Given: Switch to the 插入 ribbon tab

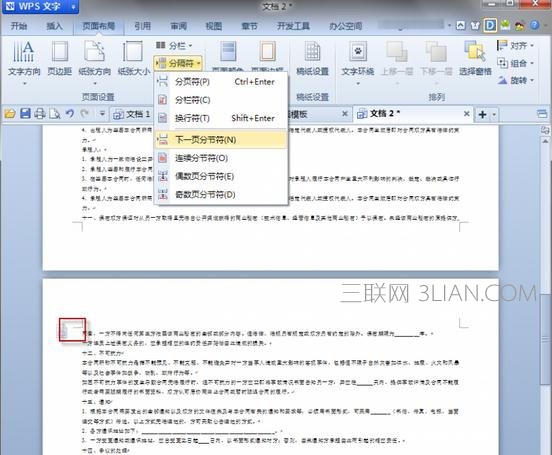Looking at the screenshot, I should click(x=55, y=26).
